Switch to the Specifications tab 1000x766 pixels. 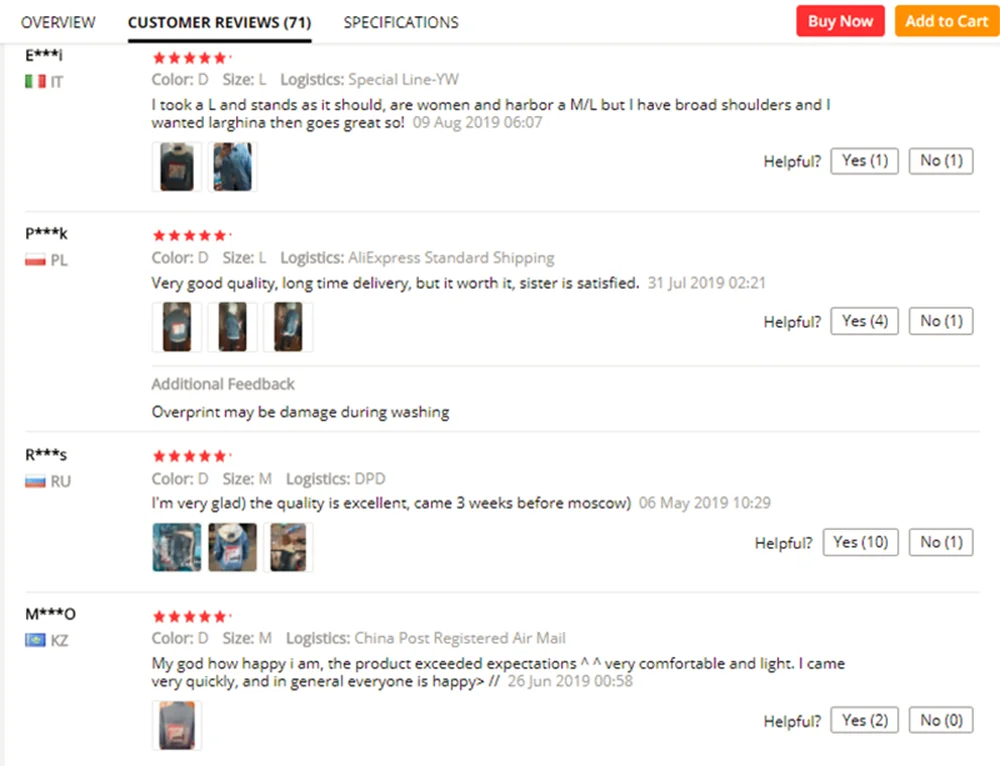401,22
